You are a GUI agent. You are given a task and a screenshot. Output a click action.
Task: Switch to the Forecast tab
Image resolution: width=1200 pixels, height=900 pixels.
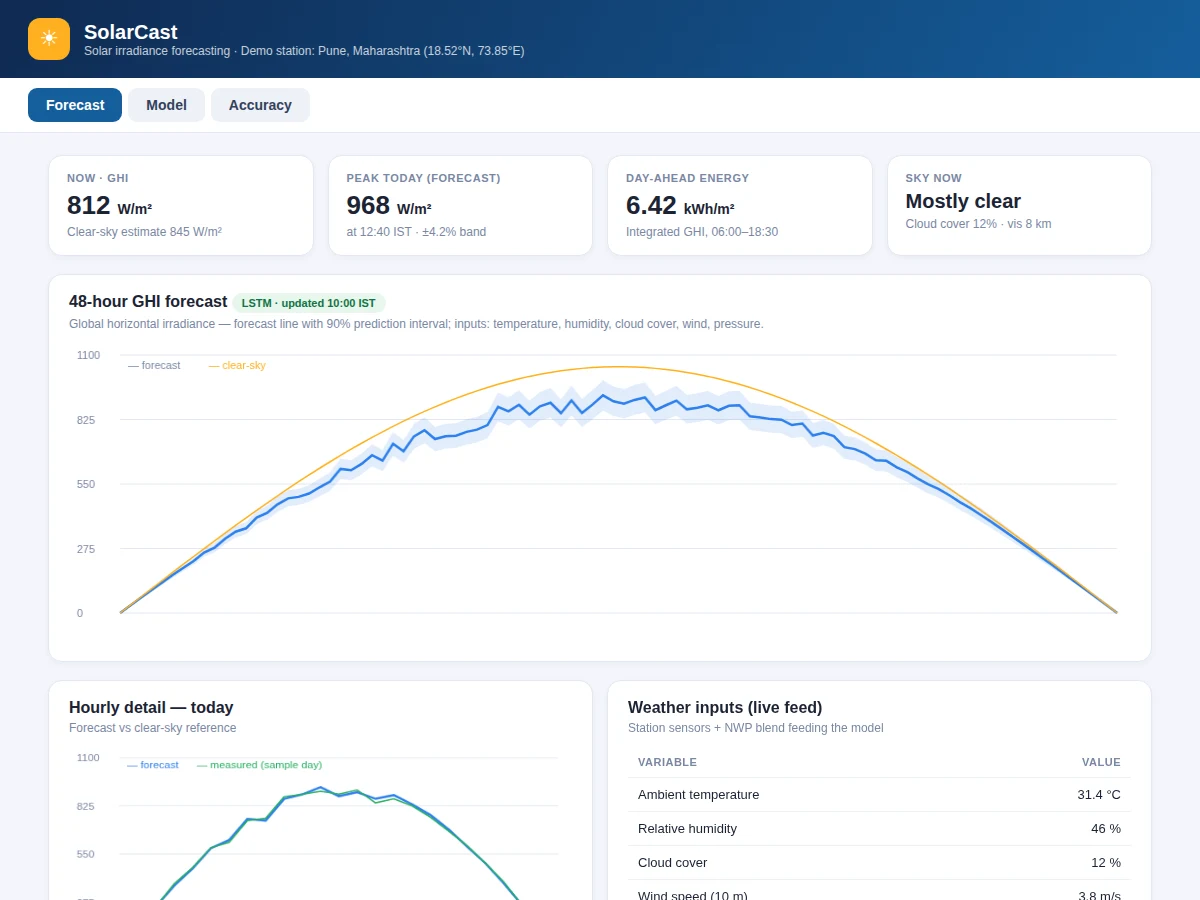75,105
